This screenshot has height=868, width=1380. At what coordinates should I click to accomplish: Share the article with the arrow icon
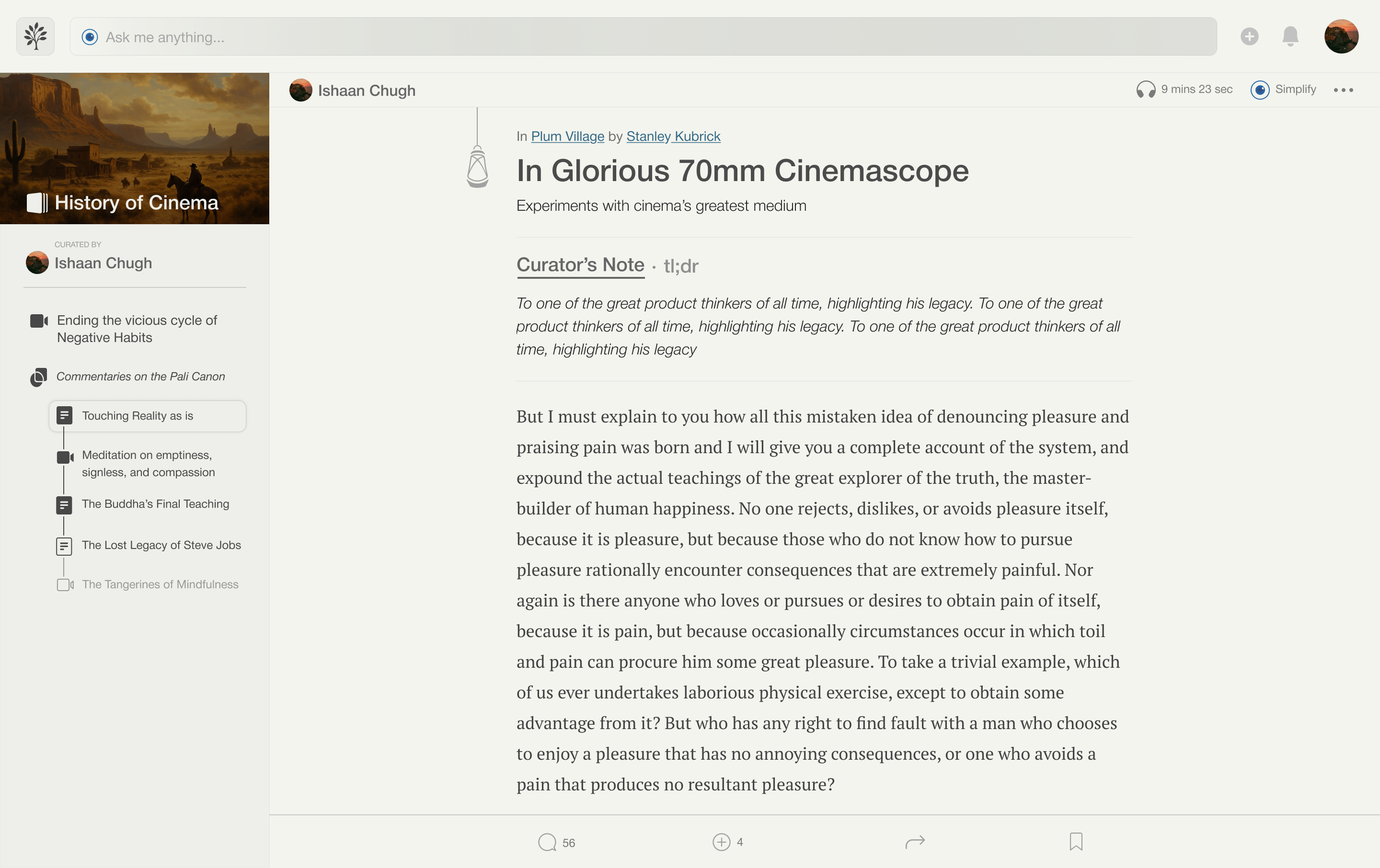(915, 842)
